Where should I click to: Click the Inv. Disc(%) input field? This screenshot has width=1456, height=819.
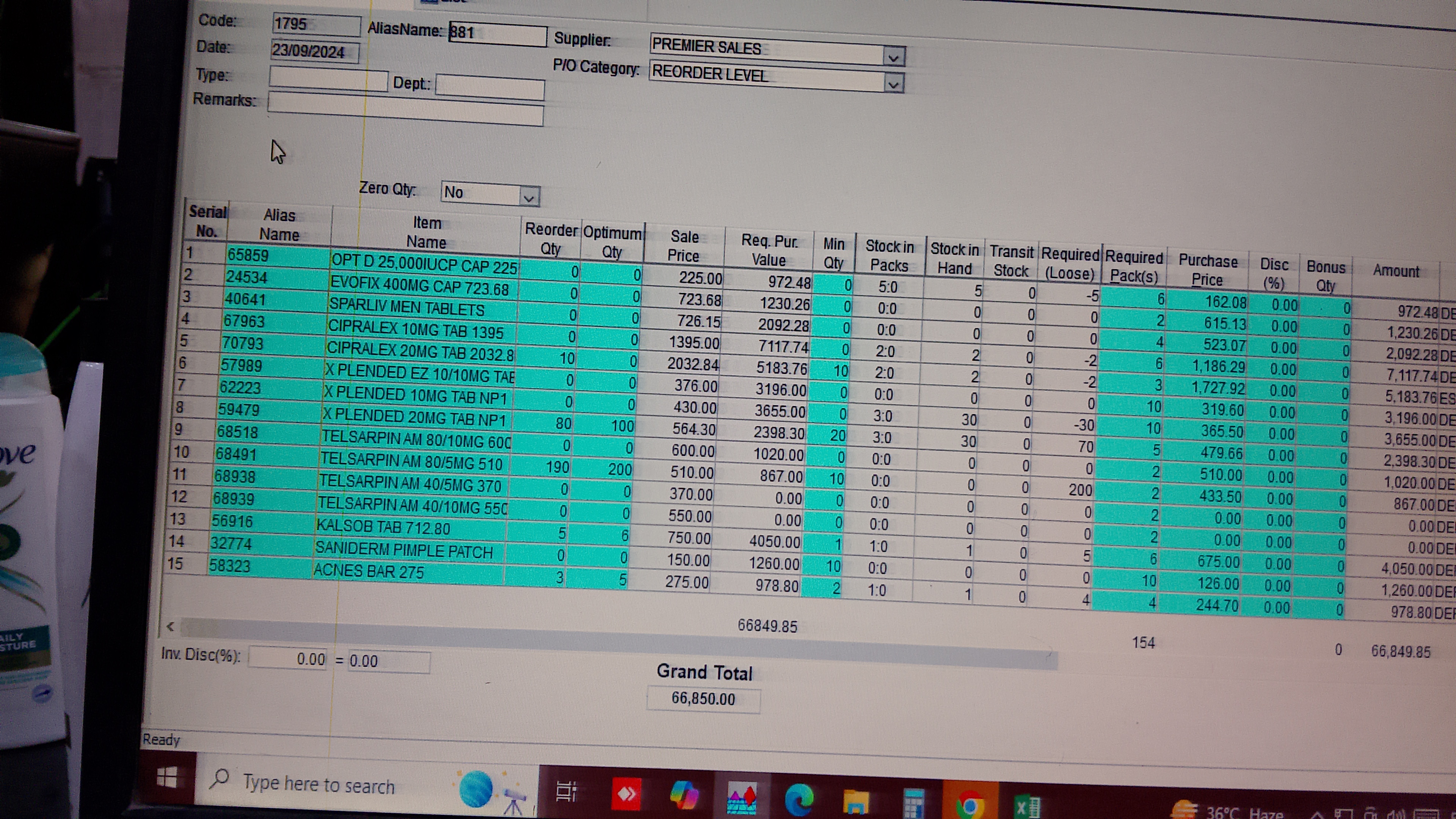tap(287, 659)
